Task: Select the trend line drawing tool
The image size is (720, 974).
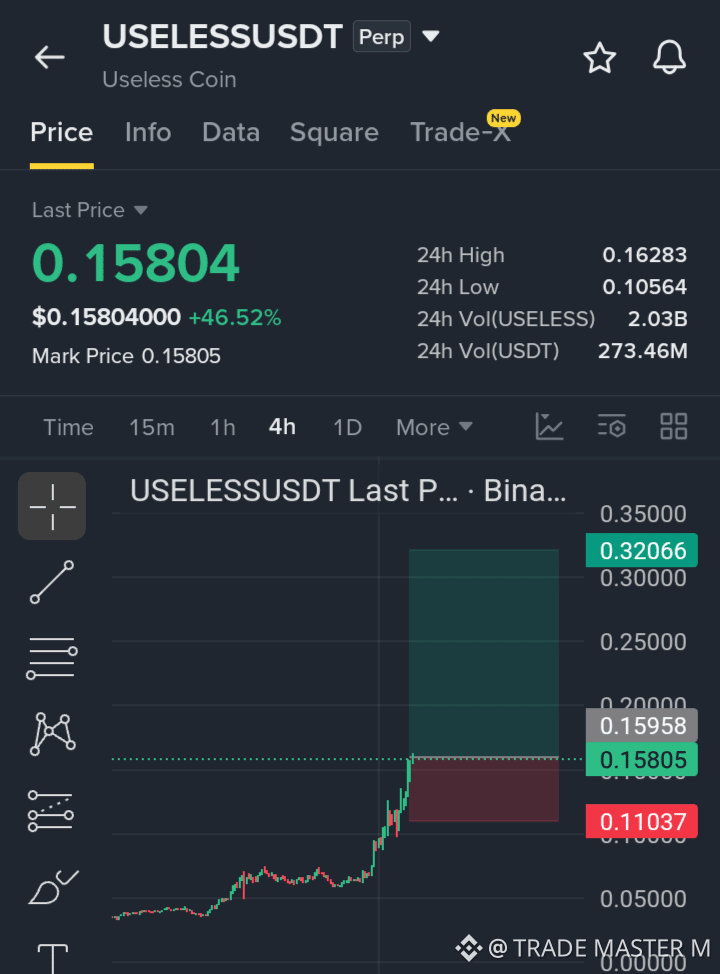Action: pyautogui.click(x=52, y=582)
